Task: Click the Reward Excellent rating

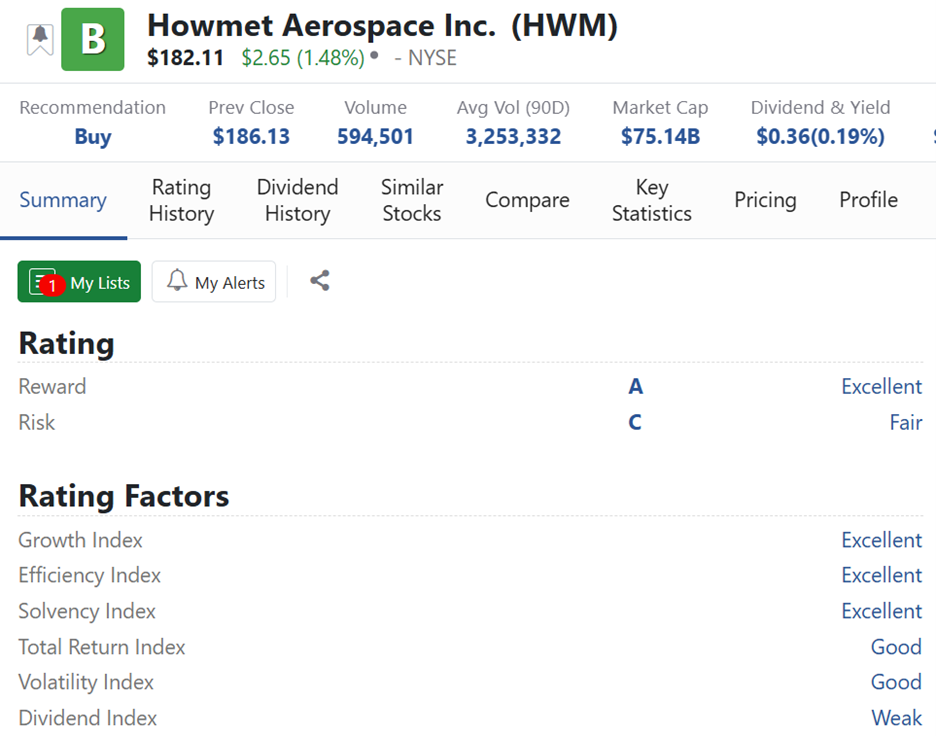Action: tap(882, 387)
